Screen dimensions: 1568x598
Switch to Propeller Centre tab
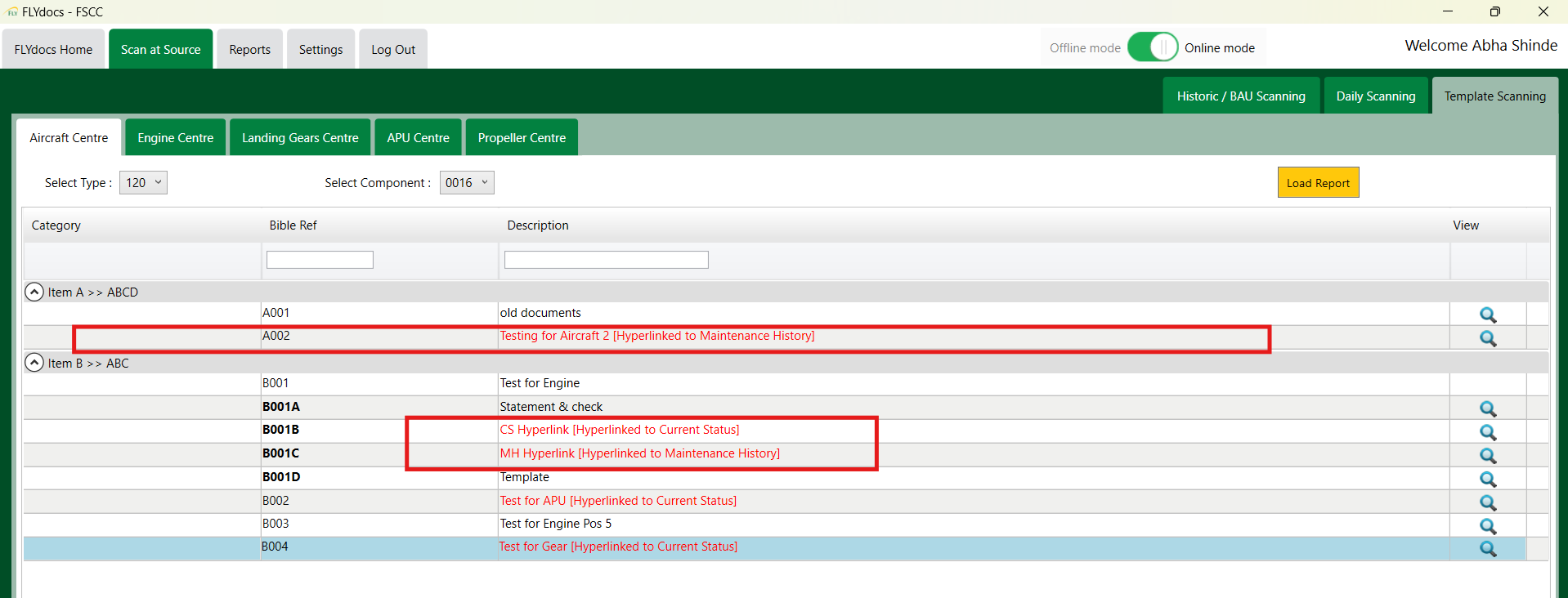point(522,137)
